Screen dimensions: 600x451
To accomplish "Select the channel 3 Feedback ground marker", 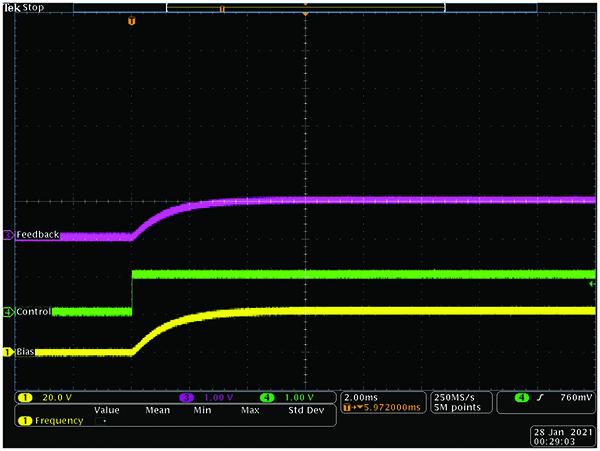I will [x=8, y=235].
